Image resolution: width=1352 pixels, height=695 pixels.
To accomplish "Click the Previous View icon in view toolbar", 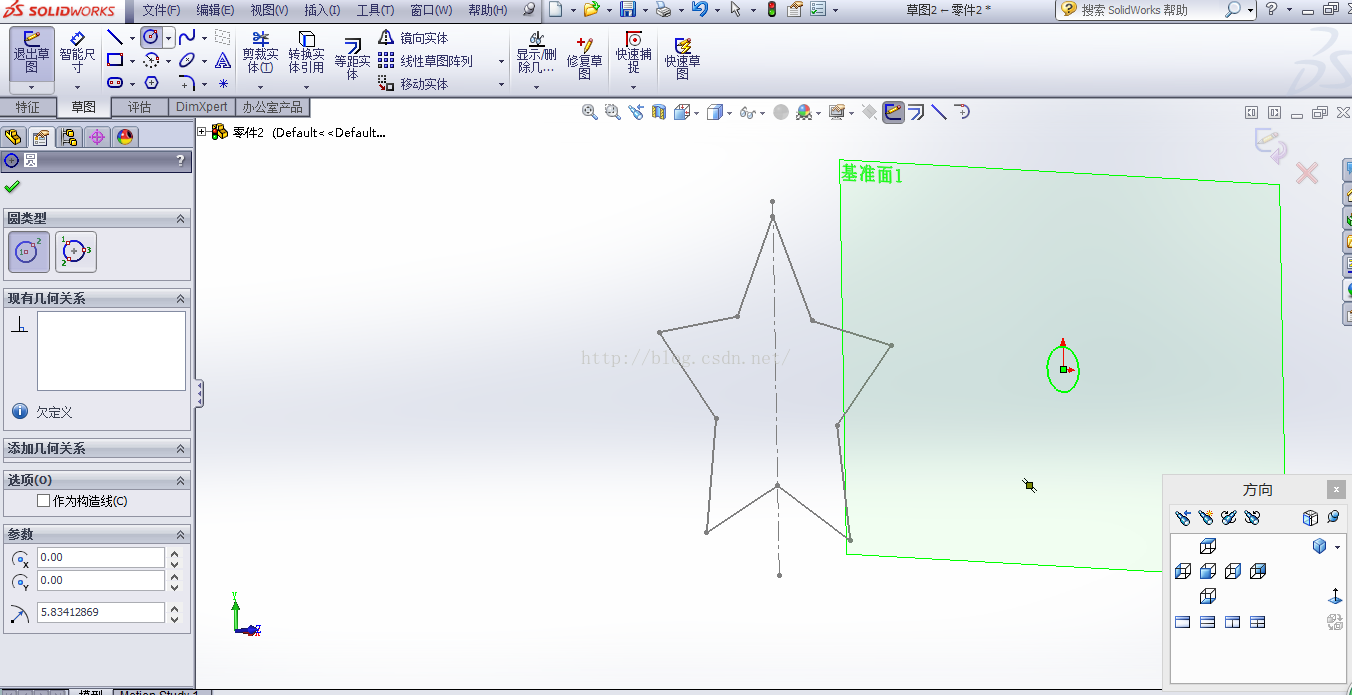I will 636,112.
